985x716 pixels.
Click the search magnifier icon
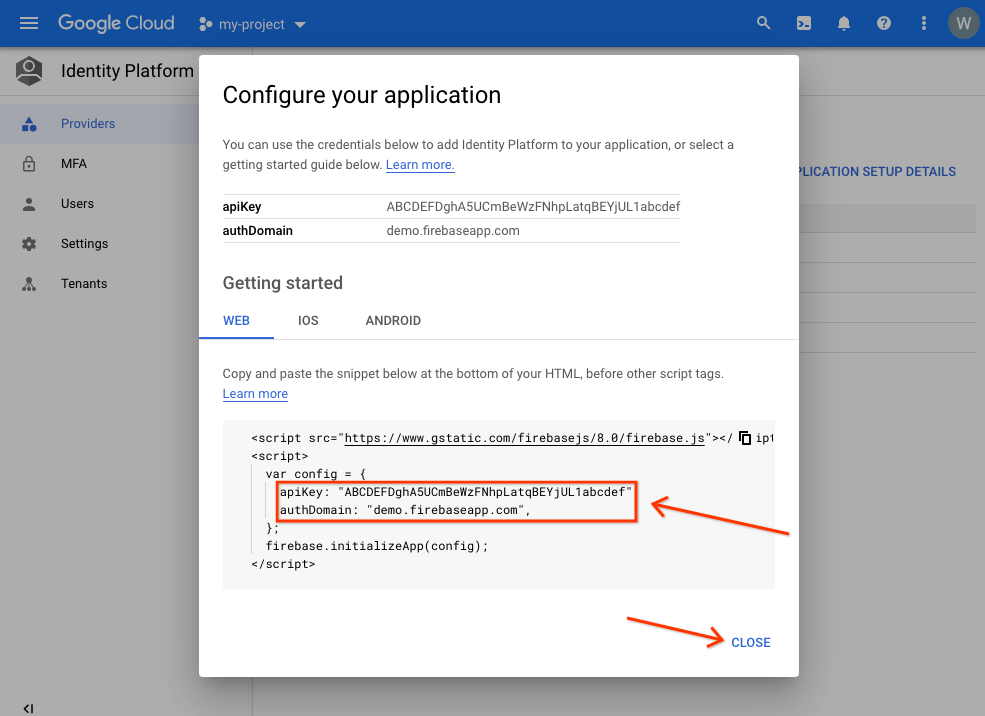[764, 23]
